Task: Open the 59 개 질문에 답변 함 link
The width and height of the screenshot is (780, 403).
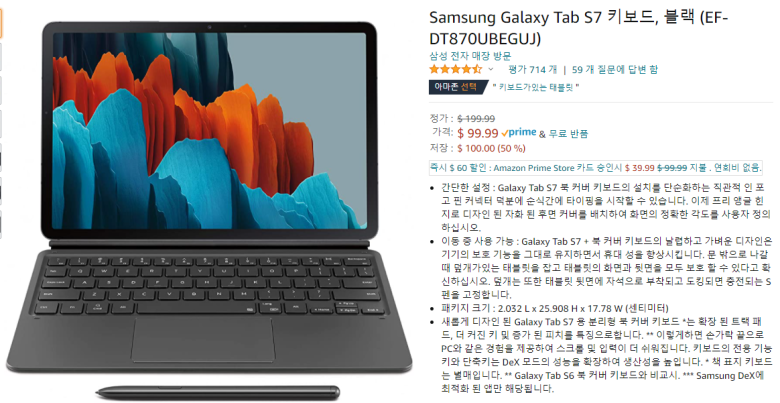Action: click(615, 70)
